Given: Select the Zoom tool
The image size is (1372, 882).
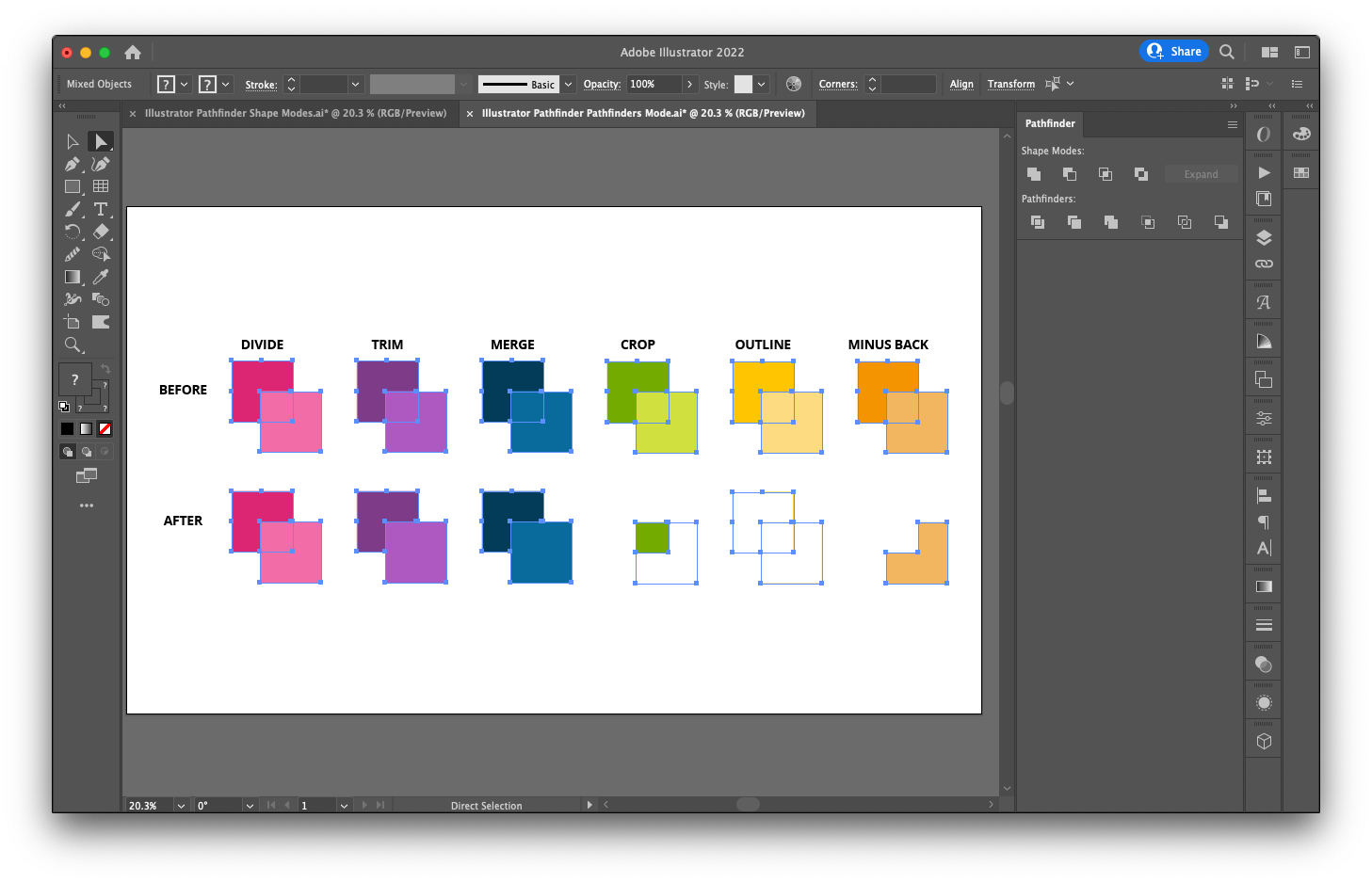Looking at the screenshot, I should coord(73,345).
